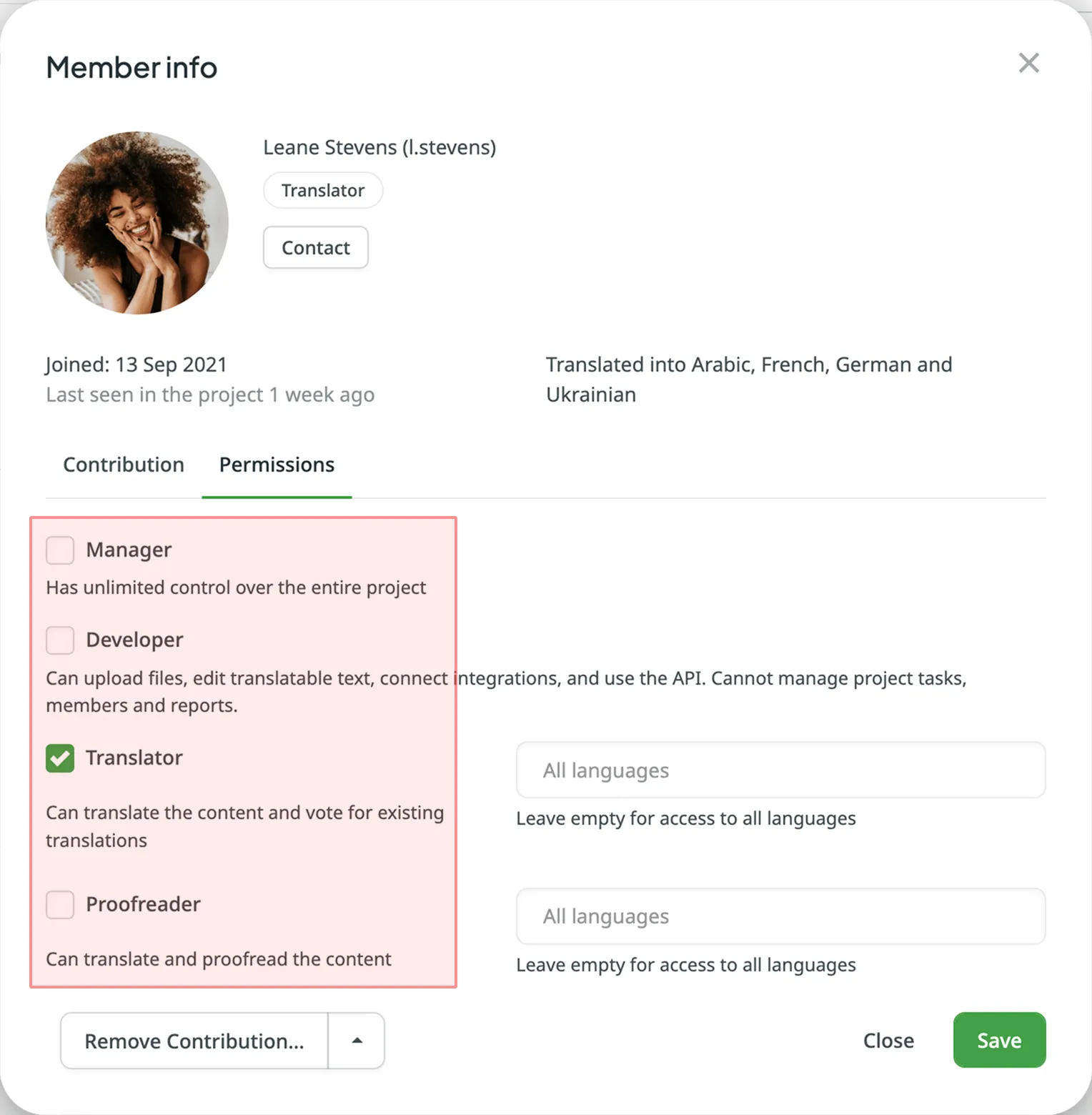Viewport: 1092px width, 1115px height.
Task: Click the Close button in the footer
Action: click(x=888, y=1040)
